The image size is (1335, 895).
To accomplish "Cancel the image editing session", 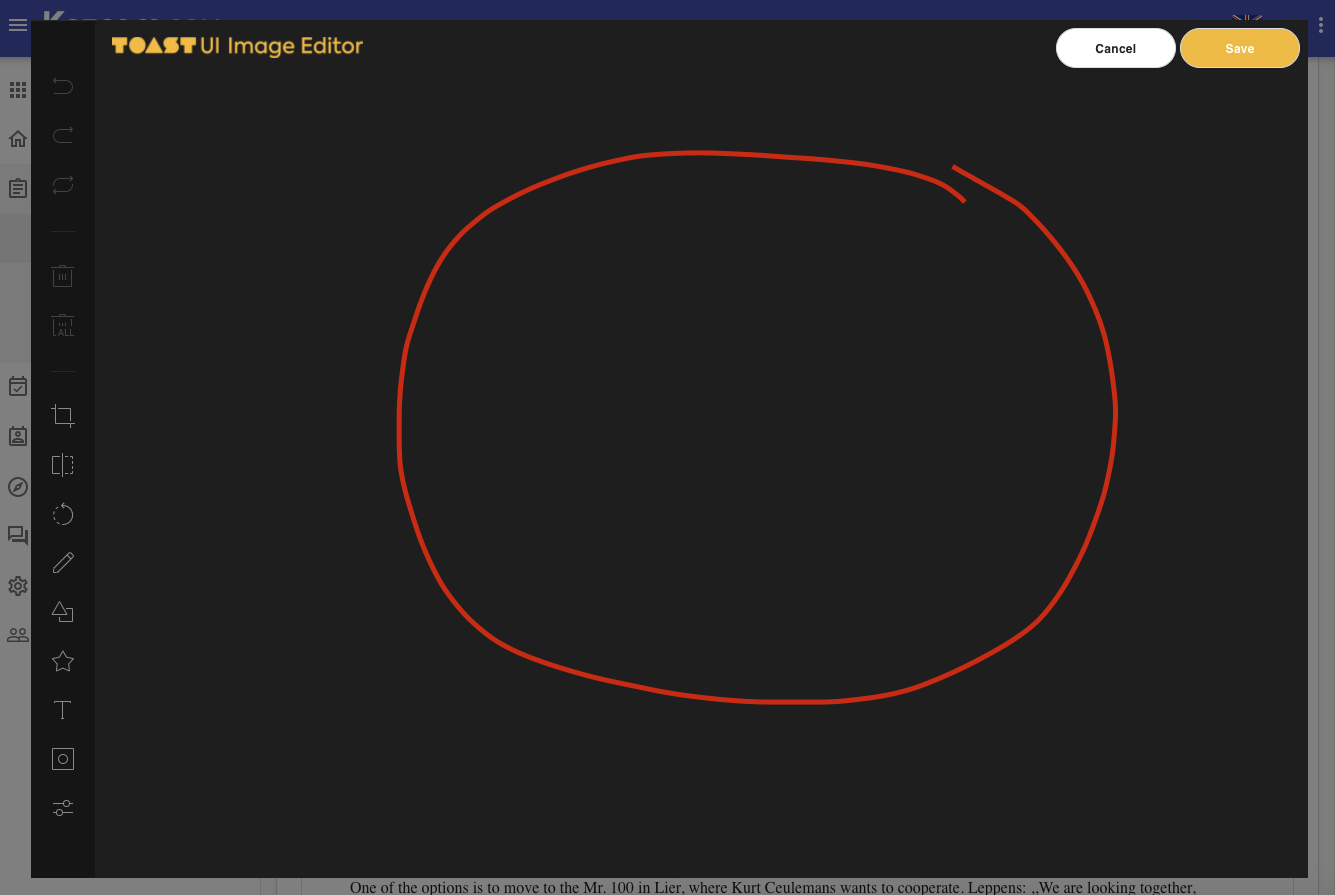I will pyautogui.click(x=1115, y=48).
